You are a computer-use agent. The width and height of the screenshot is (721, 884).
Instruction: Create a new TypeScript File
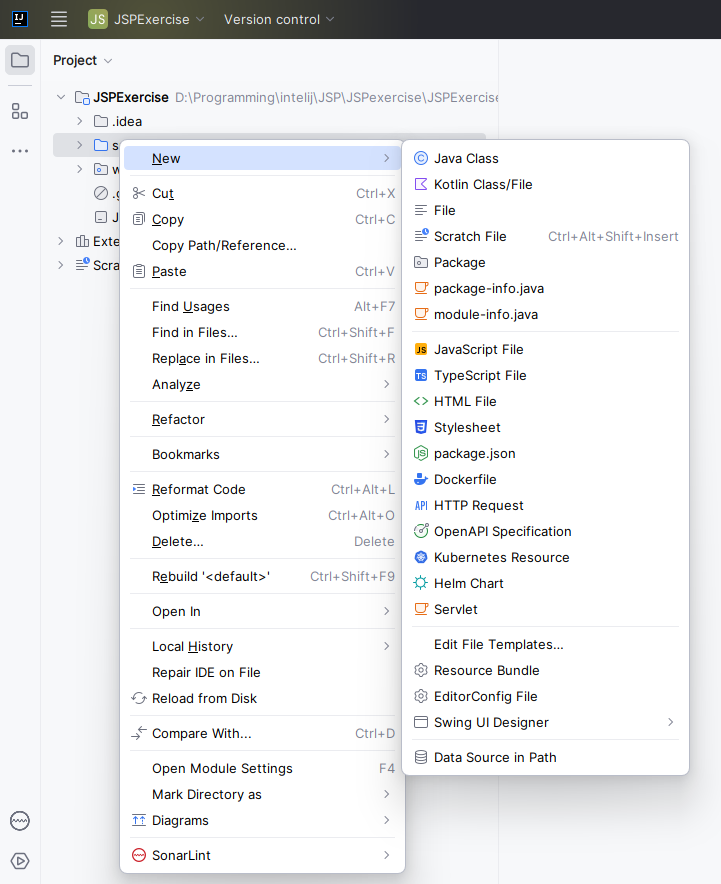[x=545, y=375]
